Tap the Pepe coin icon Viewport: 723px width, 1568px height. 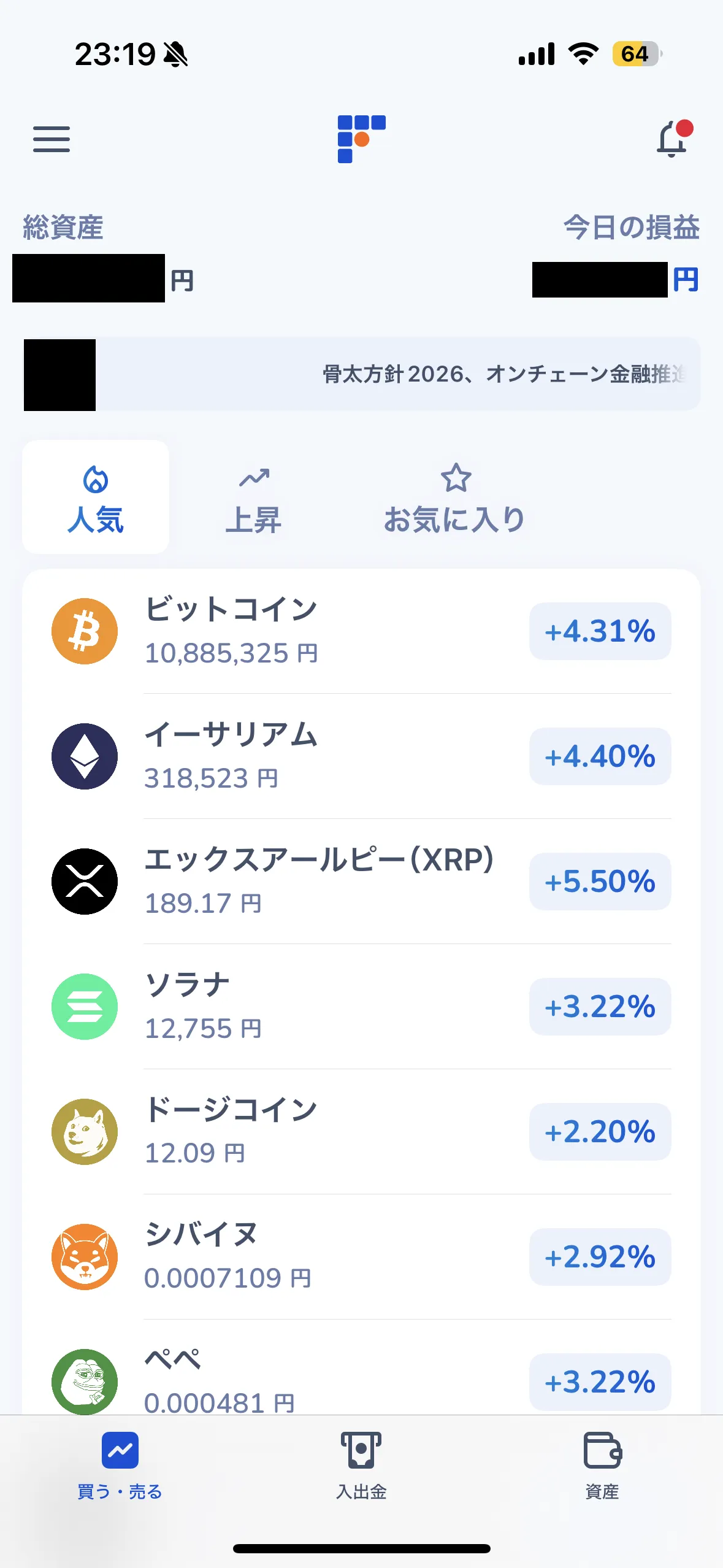[85, 1382]
